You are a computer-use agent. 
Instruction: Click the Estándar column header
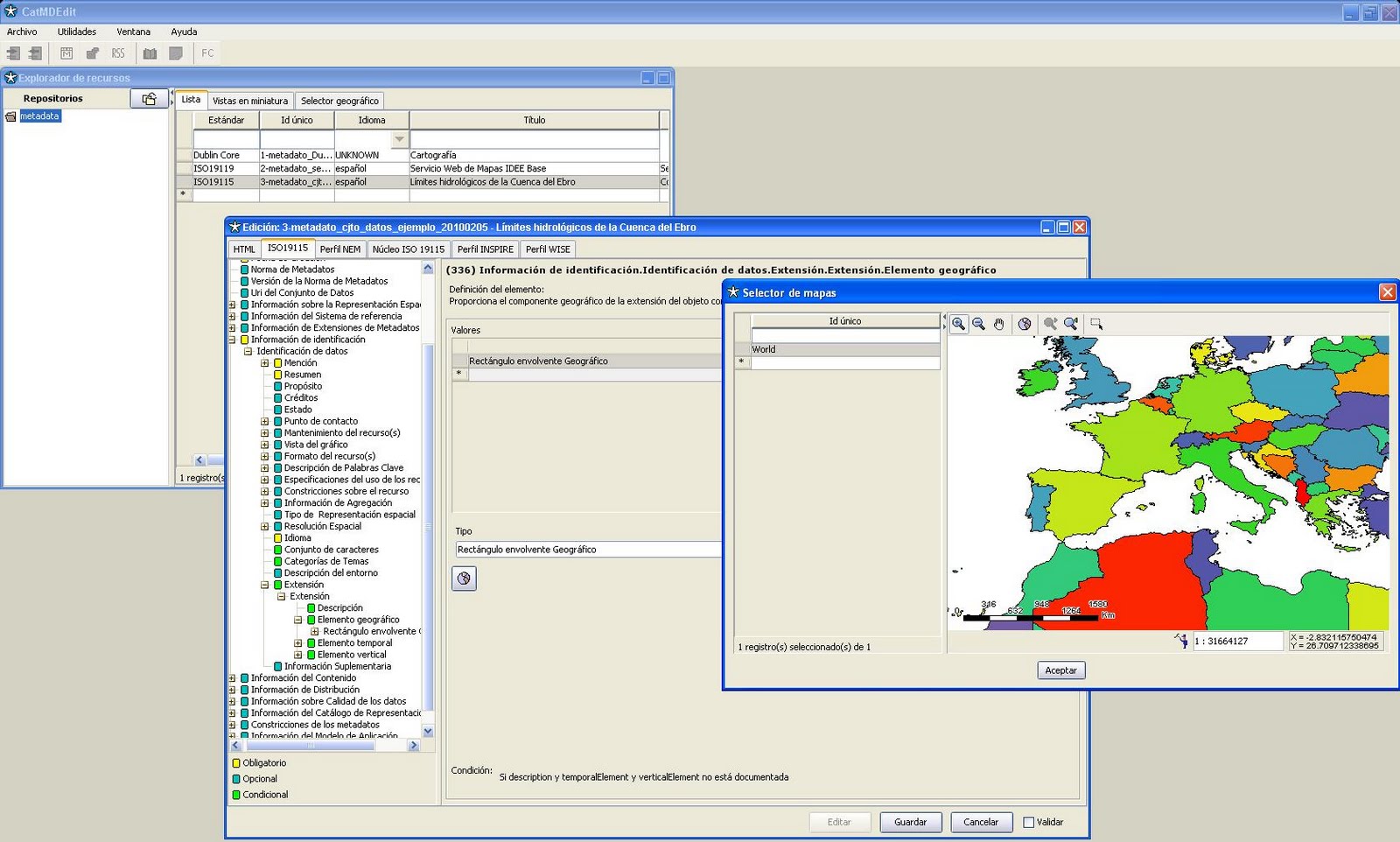227,121
